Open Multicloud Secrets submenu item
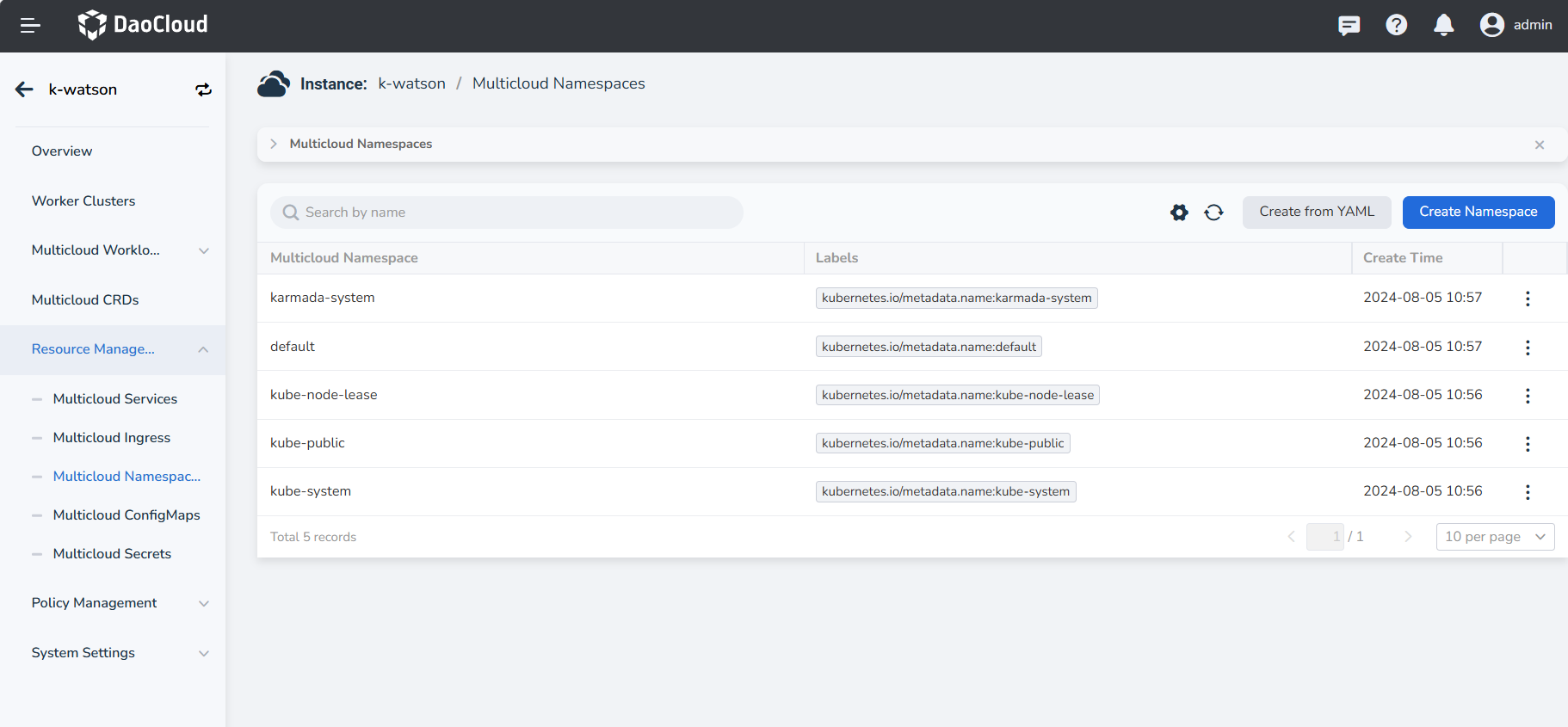 [x=112, y=554]
